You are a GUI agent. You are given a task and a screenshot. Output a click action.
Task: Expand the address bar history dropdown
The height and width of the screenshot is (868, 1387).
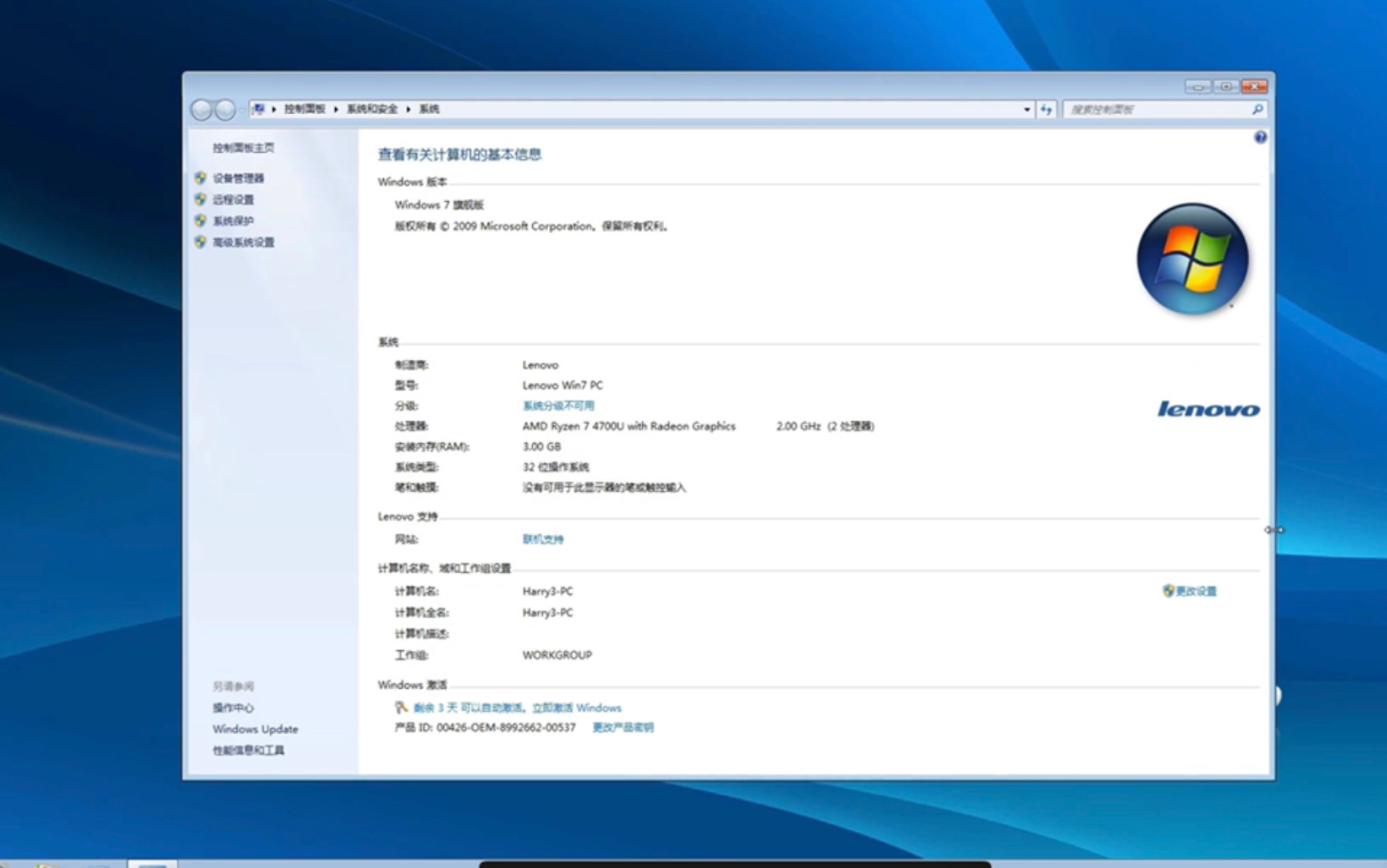(1026, 108)
